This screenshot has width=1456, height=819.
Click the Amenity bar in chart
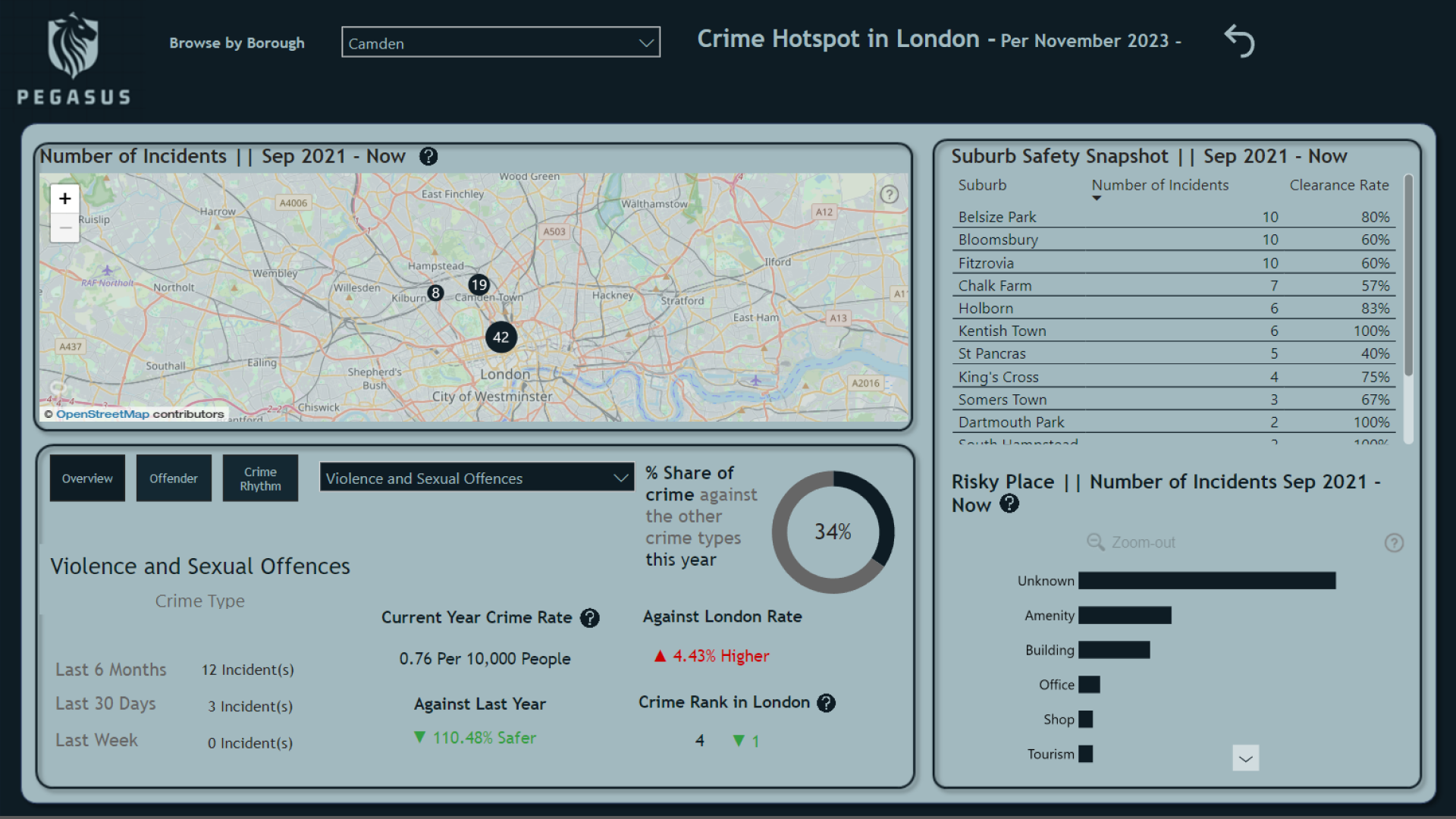coord(1125,616)
